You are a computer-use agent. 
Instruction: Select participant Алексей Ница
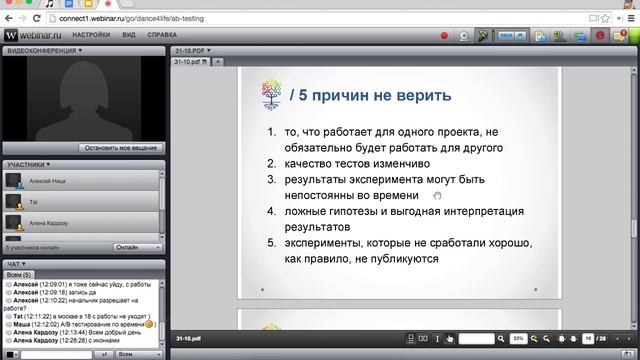80,181
